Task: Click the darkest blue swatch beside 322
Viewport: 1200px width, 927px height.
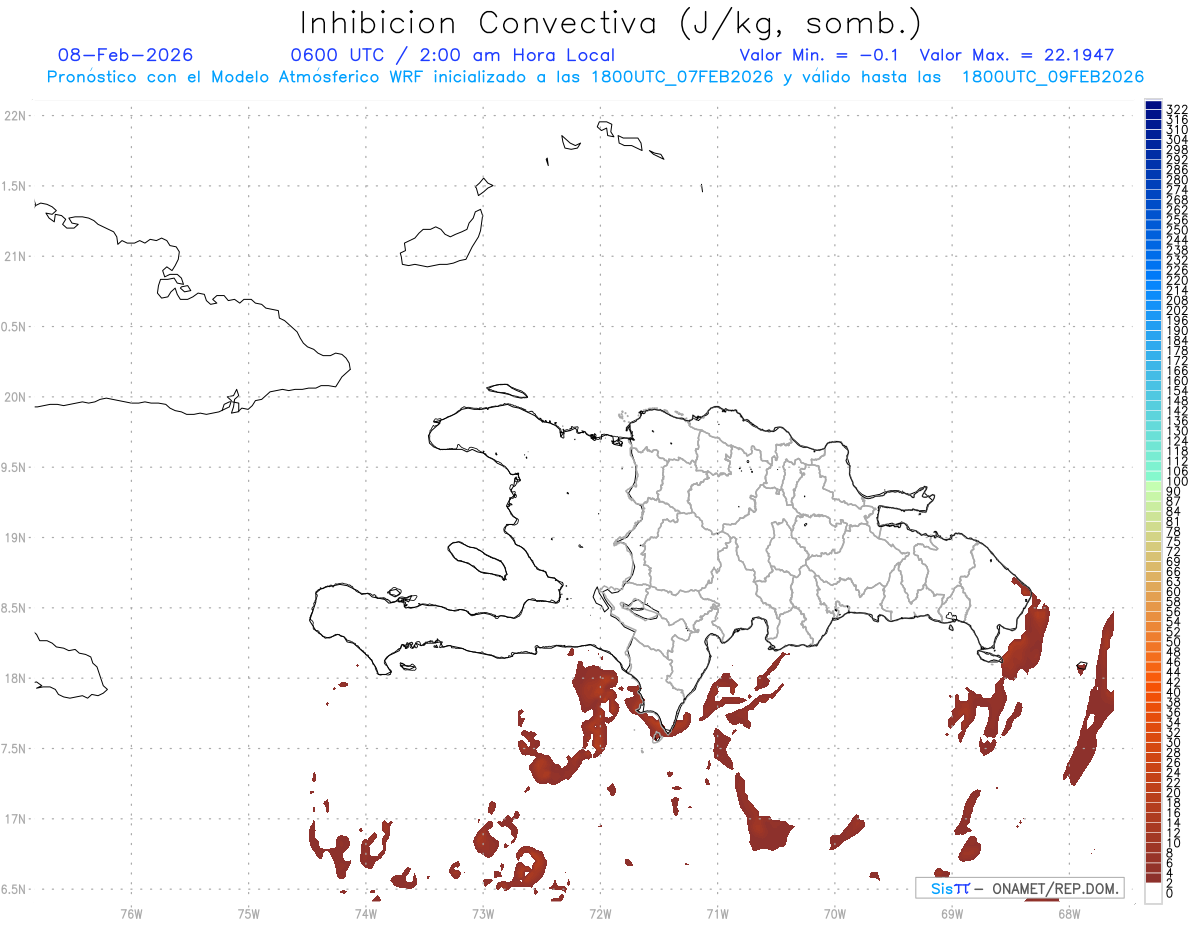Action: (1153, 106)
